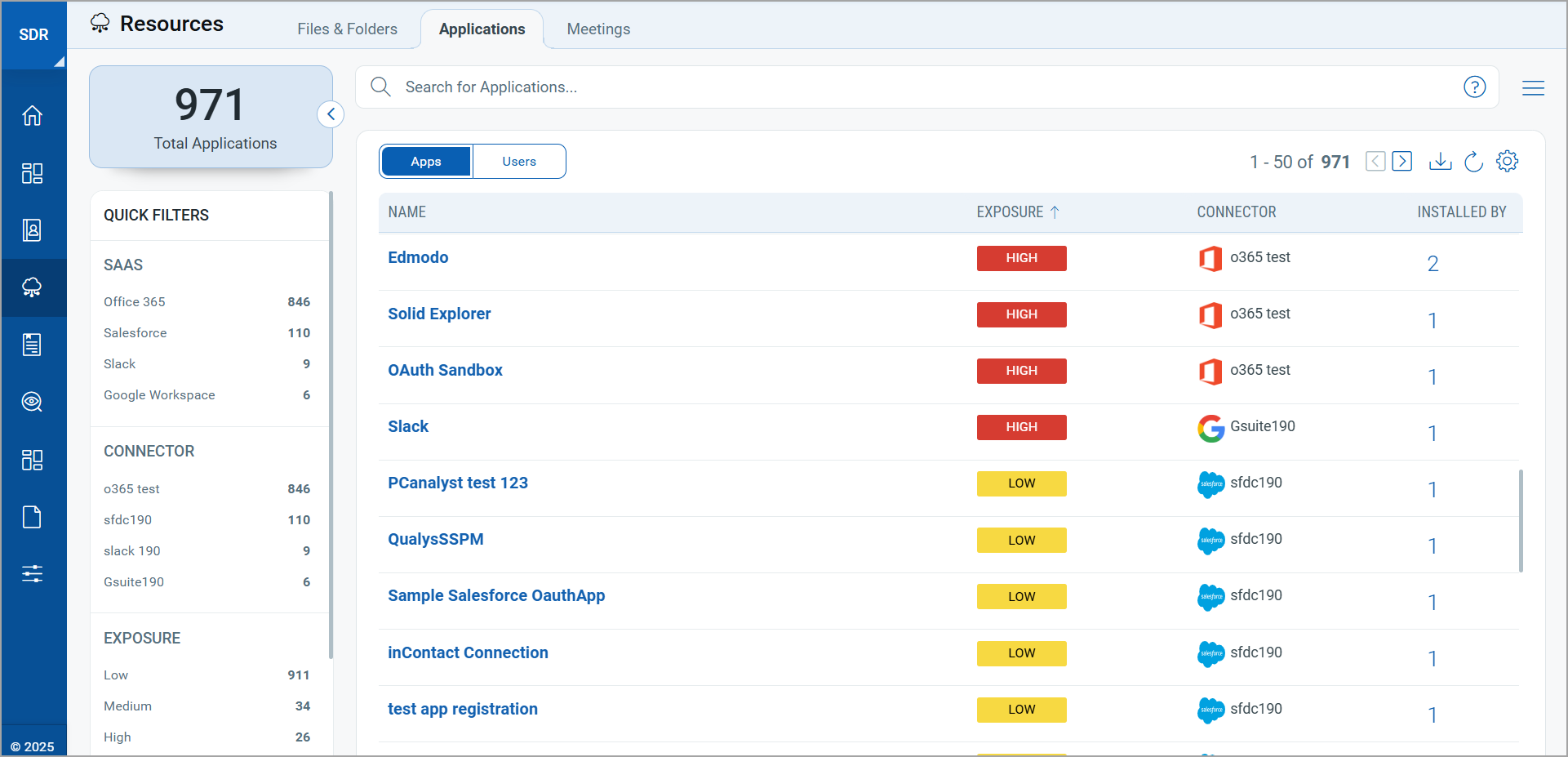Open the QualysSSPM application link
This screenshot has height=757, width=1568.
[436, 539]
